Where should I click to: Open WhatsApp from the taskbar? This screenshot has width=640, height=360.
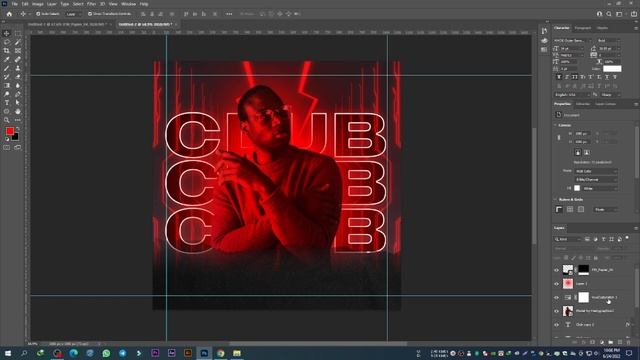click(x=106, y=353)
